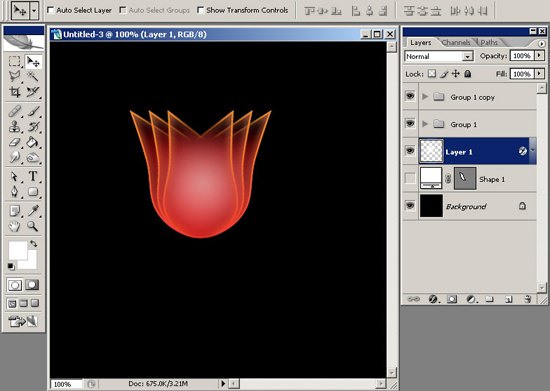
Task: Switch to the Paths tab
Action: pyautogui.click(x=489, y=42)
